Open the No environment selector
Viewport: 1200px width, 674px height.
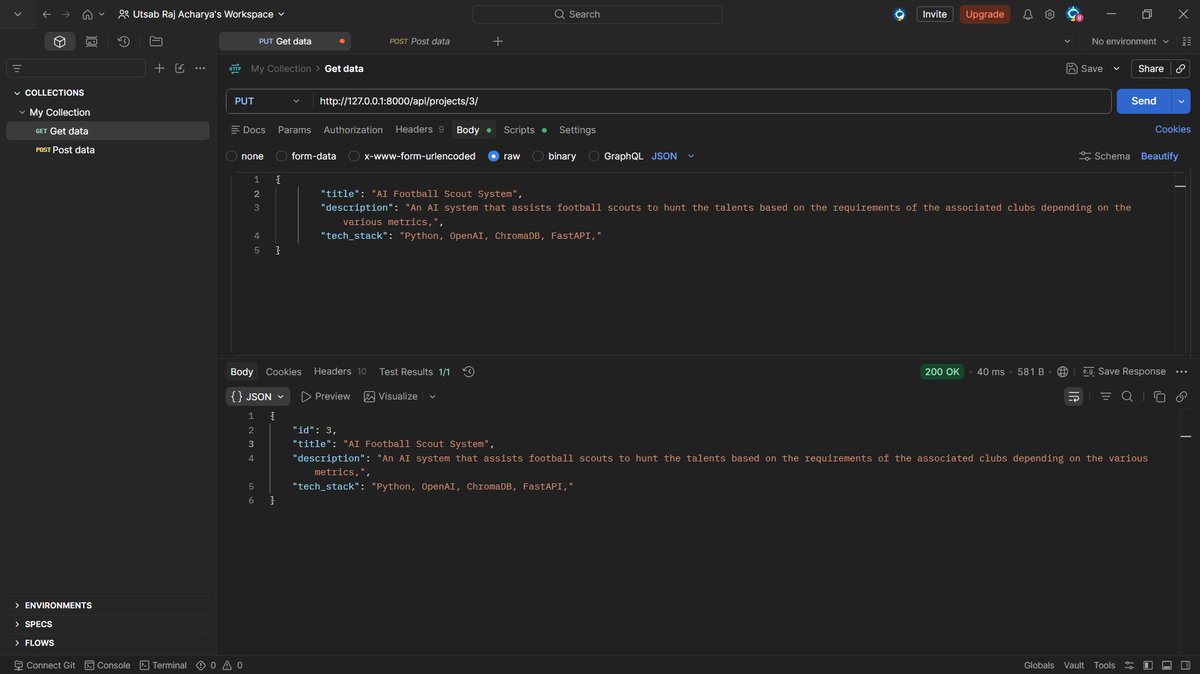1131,41
